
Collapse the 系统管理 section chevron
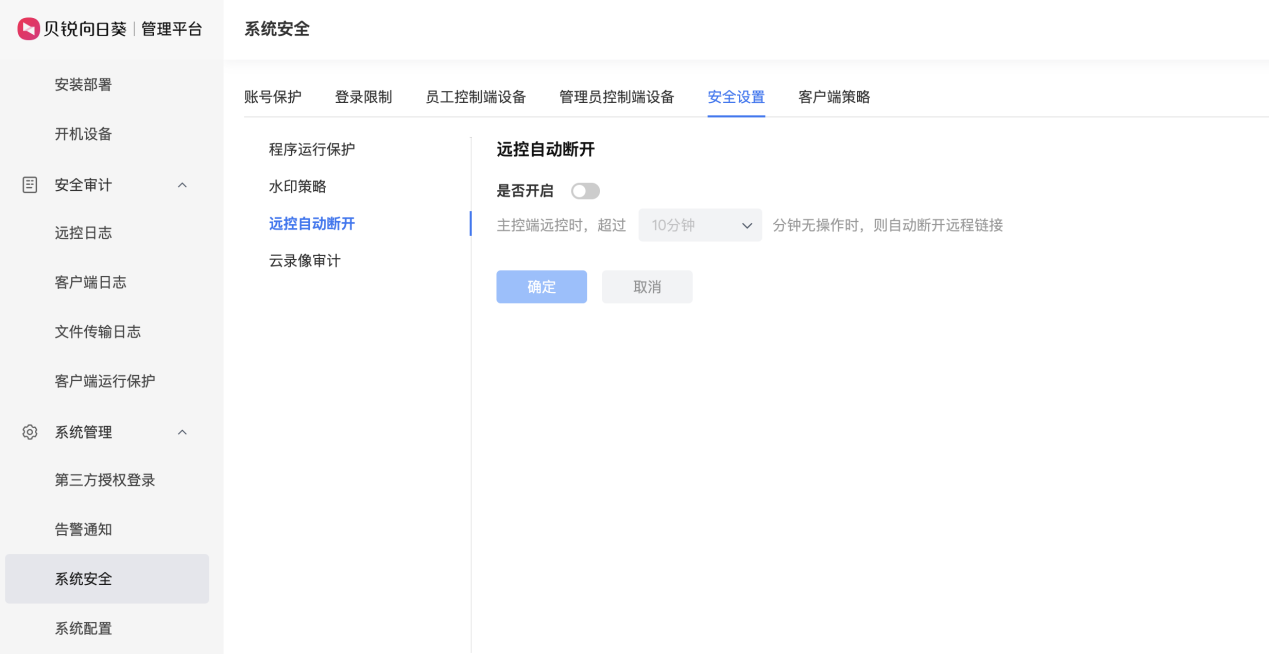click(x=182, y=432)
